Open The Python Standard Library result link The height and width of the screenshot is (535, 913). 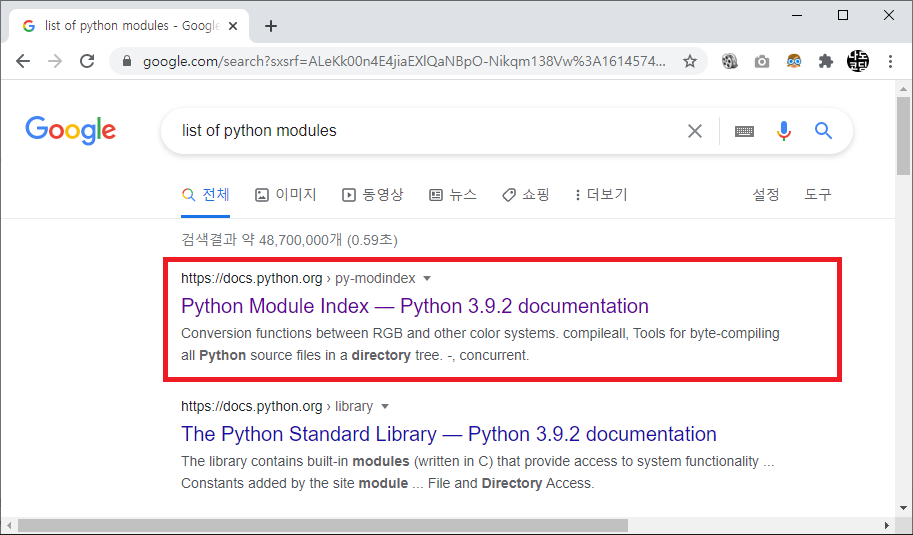click(448, 434)
